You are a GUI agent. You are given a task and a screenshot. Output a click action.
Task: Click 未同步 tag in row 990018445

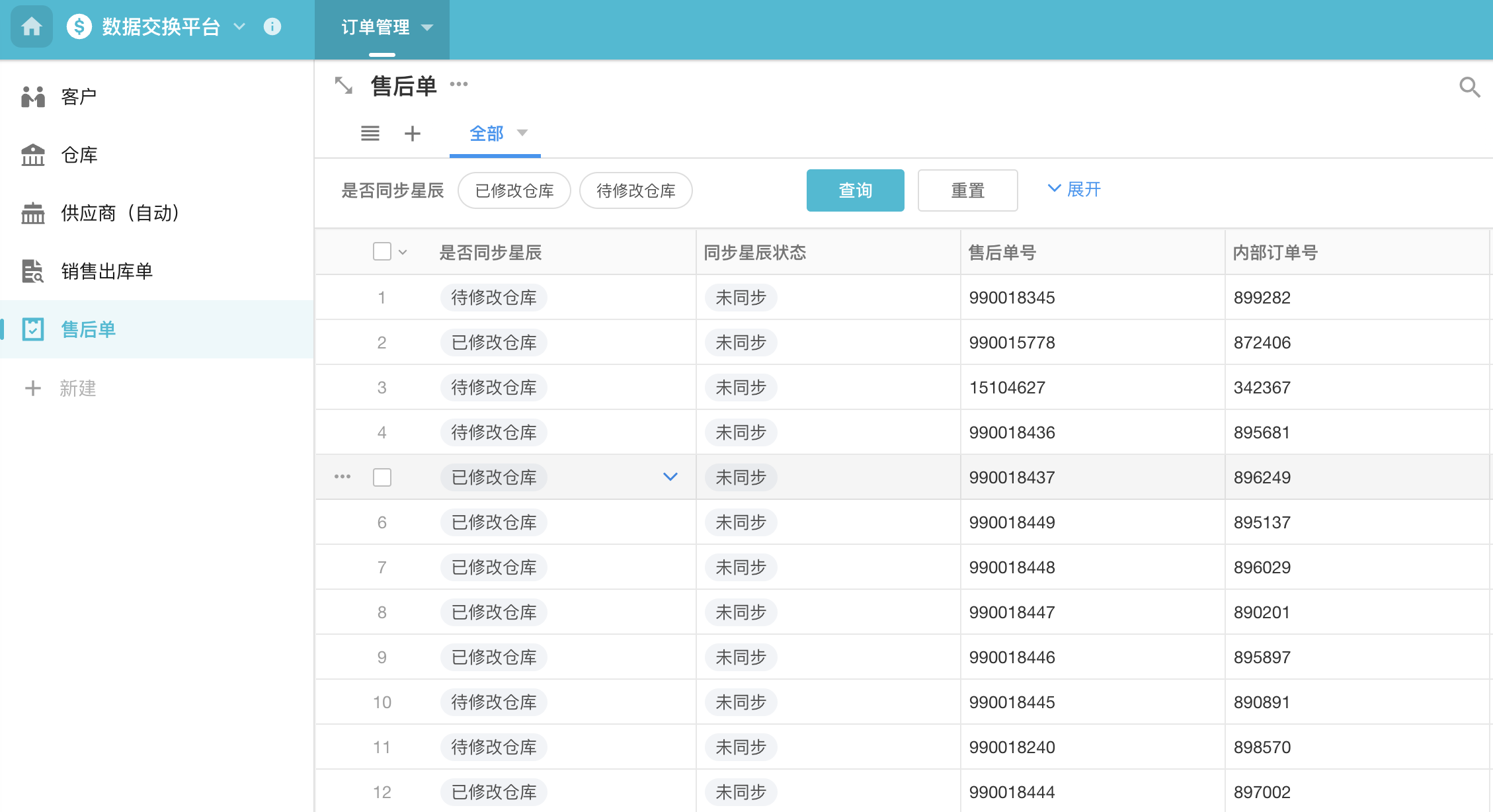coord(741,702)
